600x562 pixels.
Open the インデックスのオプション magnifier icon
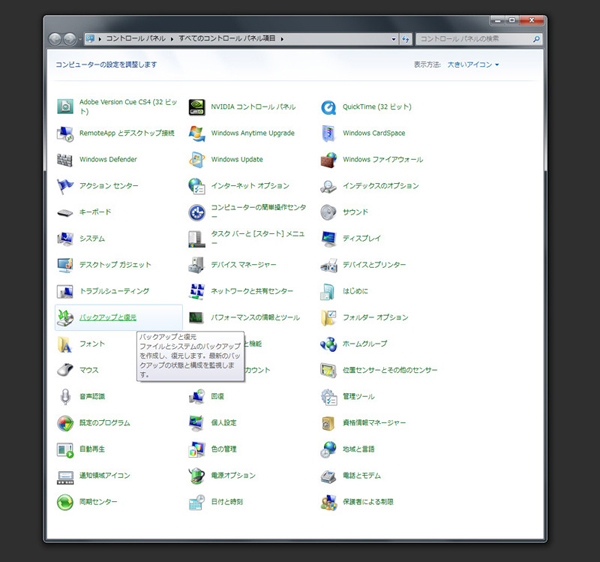pos(328,186)
